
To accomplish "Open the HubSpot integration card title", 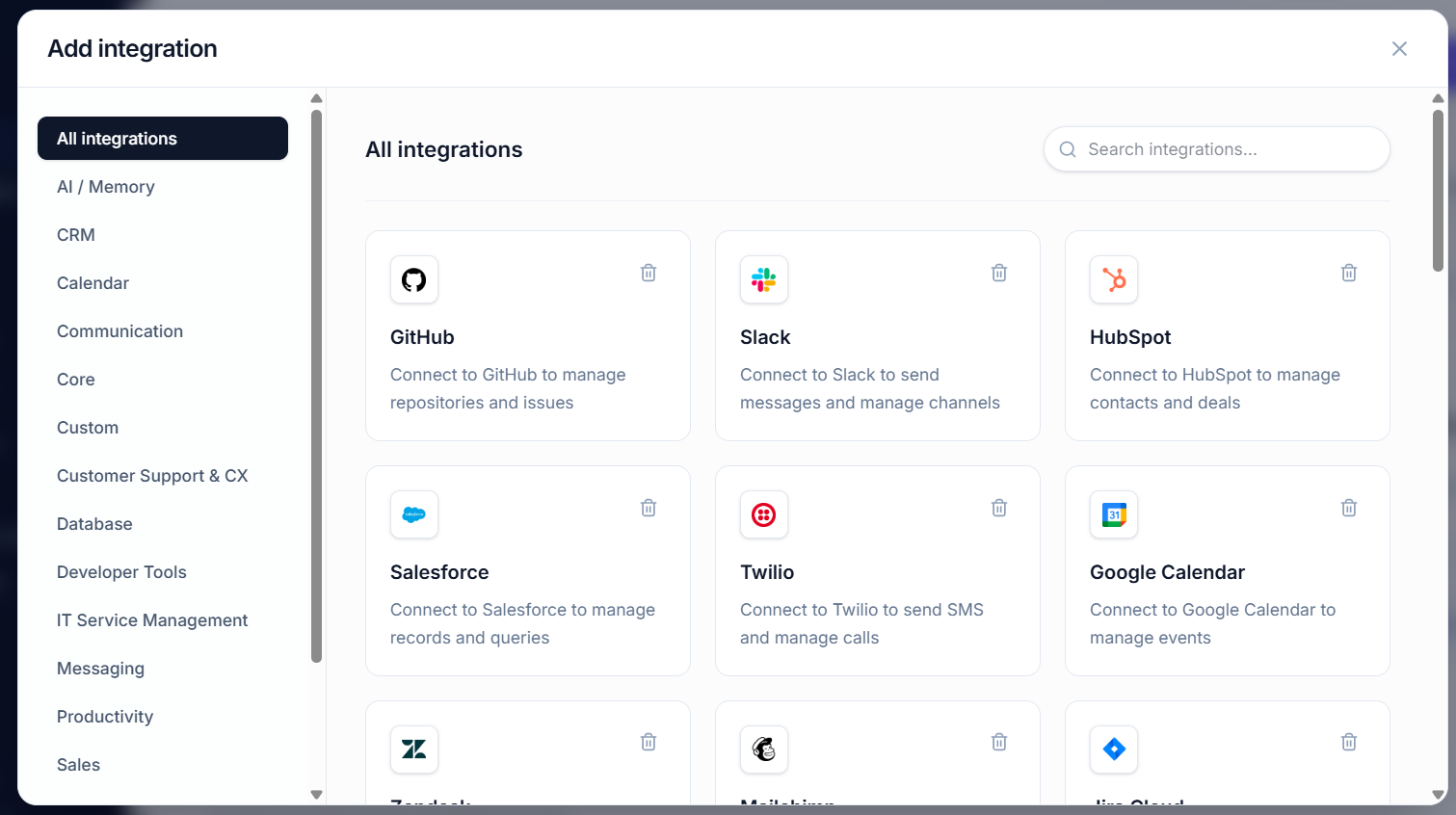I will click(x=1130, y=337).
